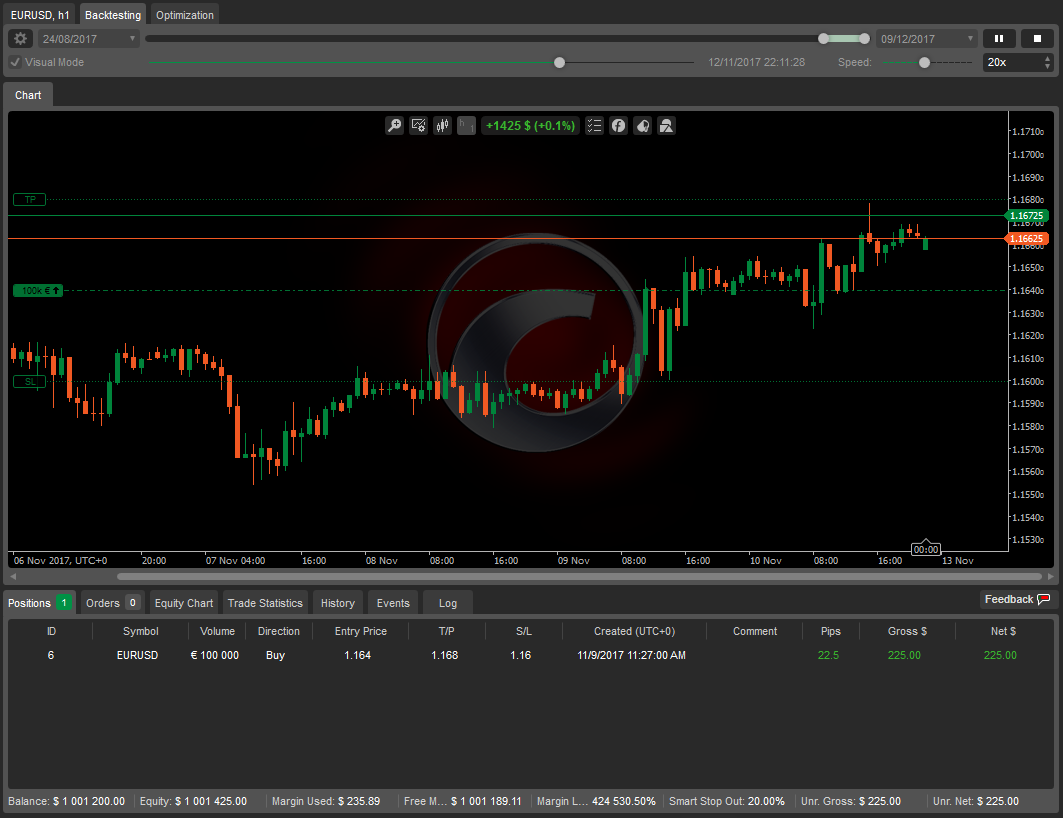Toggle the Visual Mode checkbox
Screen dimensions: 1063x818
pyautogui.click(x=15, y=62)
